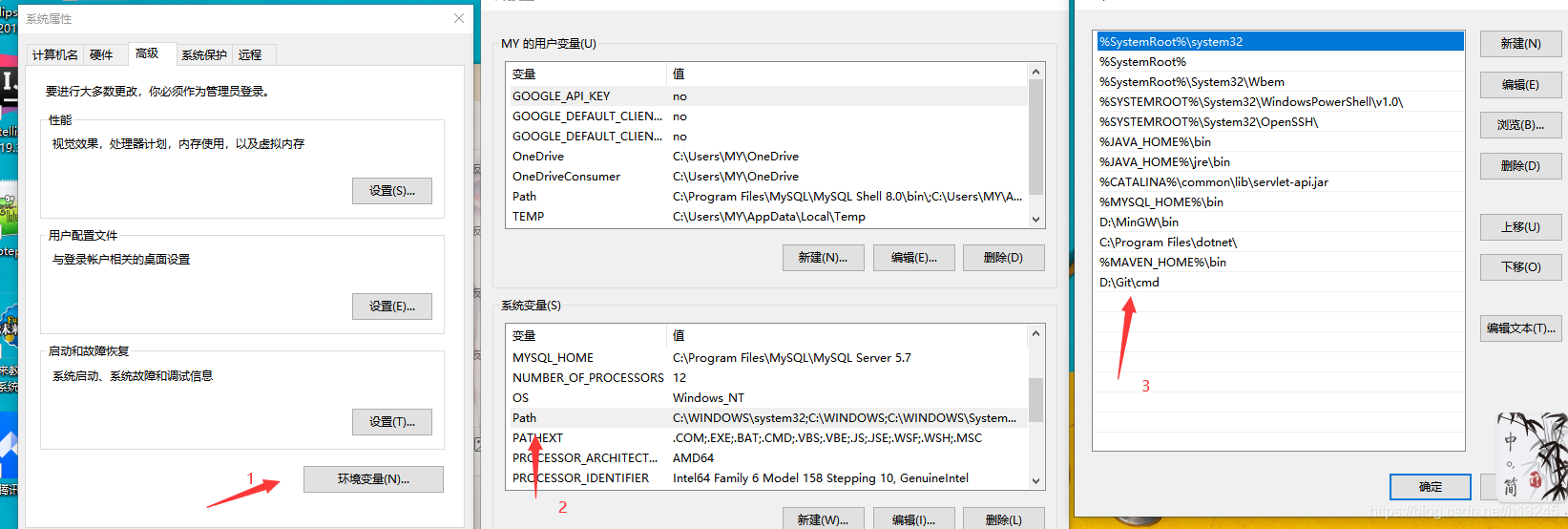
Task: Select the 高级 tab
Action: [148, 53]
